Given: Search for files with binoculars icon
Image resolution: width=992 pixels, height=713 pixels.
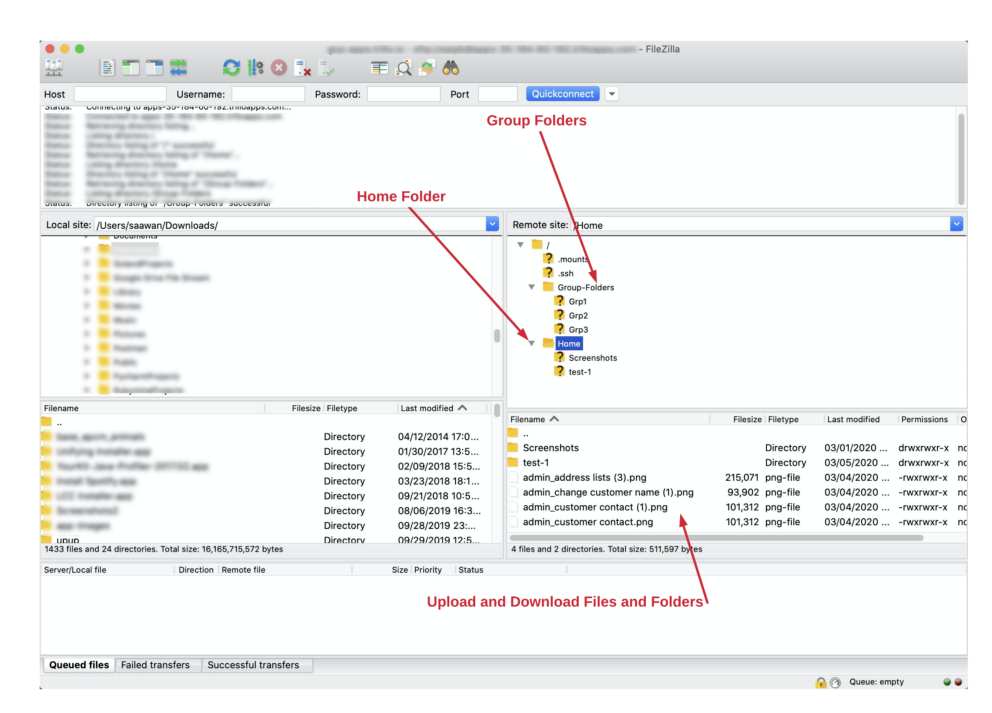Looking at the screenshot, I should 450,68.
